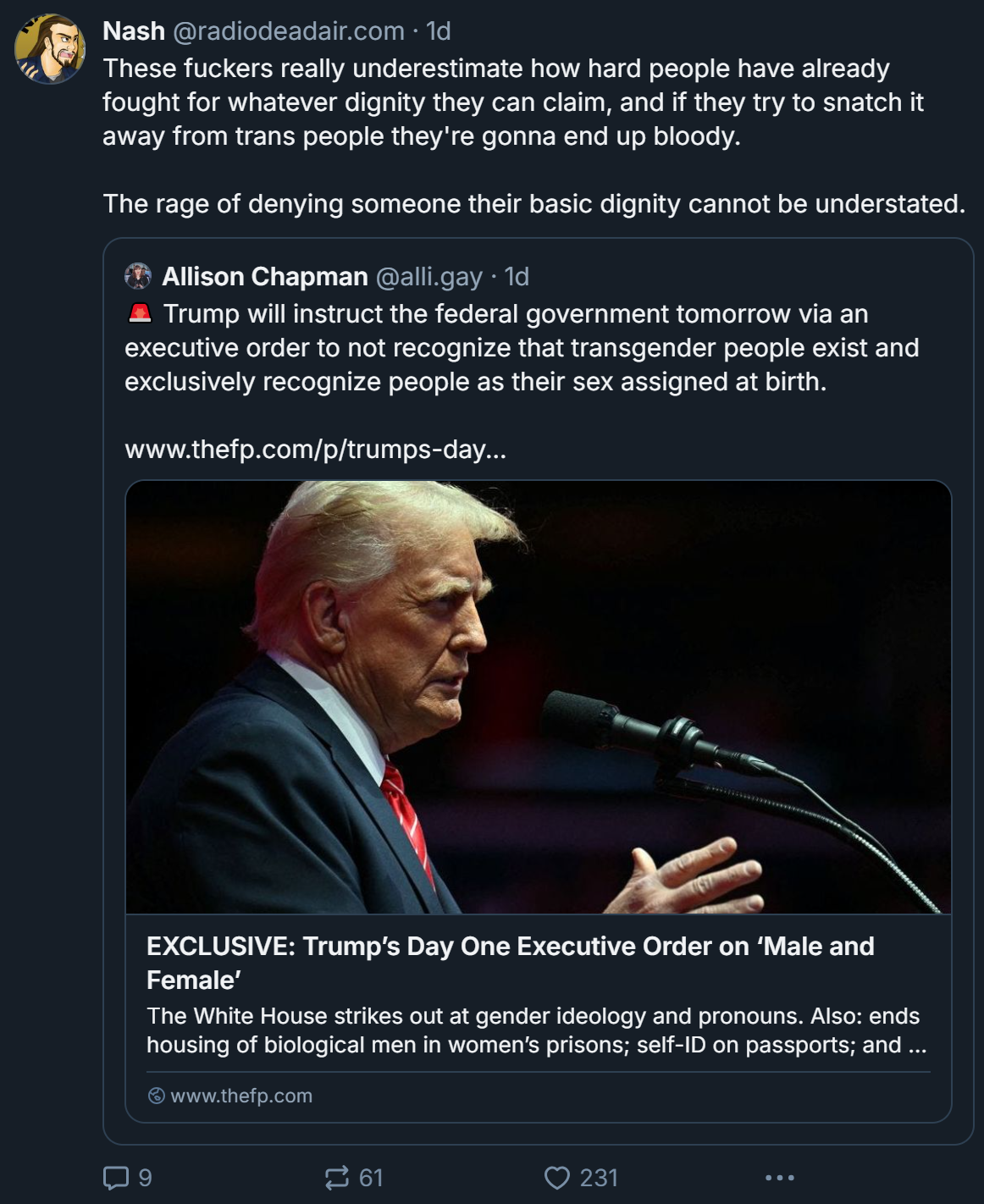Viewport: 984px width, 1204px height.
Task: Click the Allison Chapman display name
Action: 265,277
